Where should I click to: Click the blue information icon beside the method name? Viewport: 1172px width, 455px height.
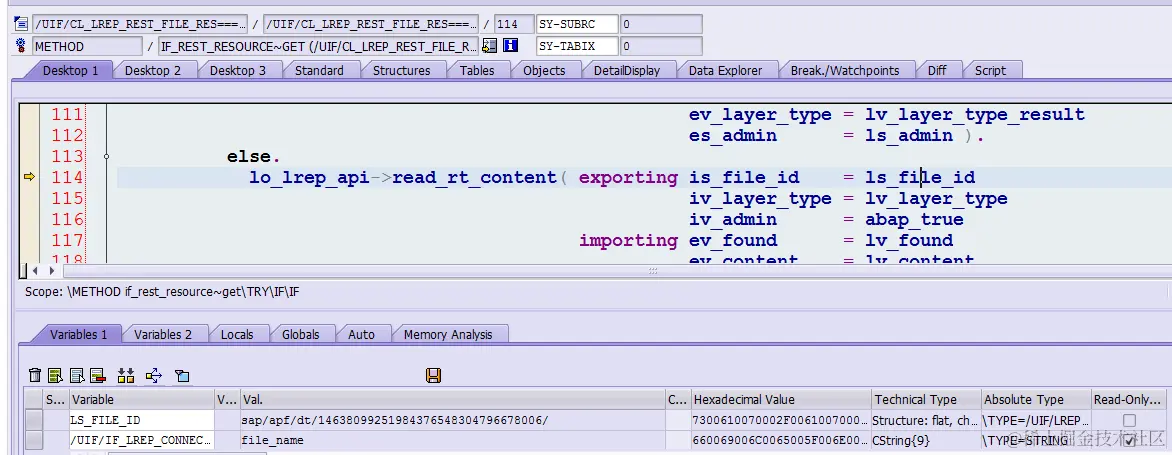511,46
